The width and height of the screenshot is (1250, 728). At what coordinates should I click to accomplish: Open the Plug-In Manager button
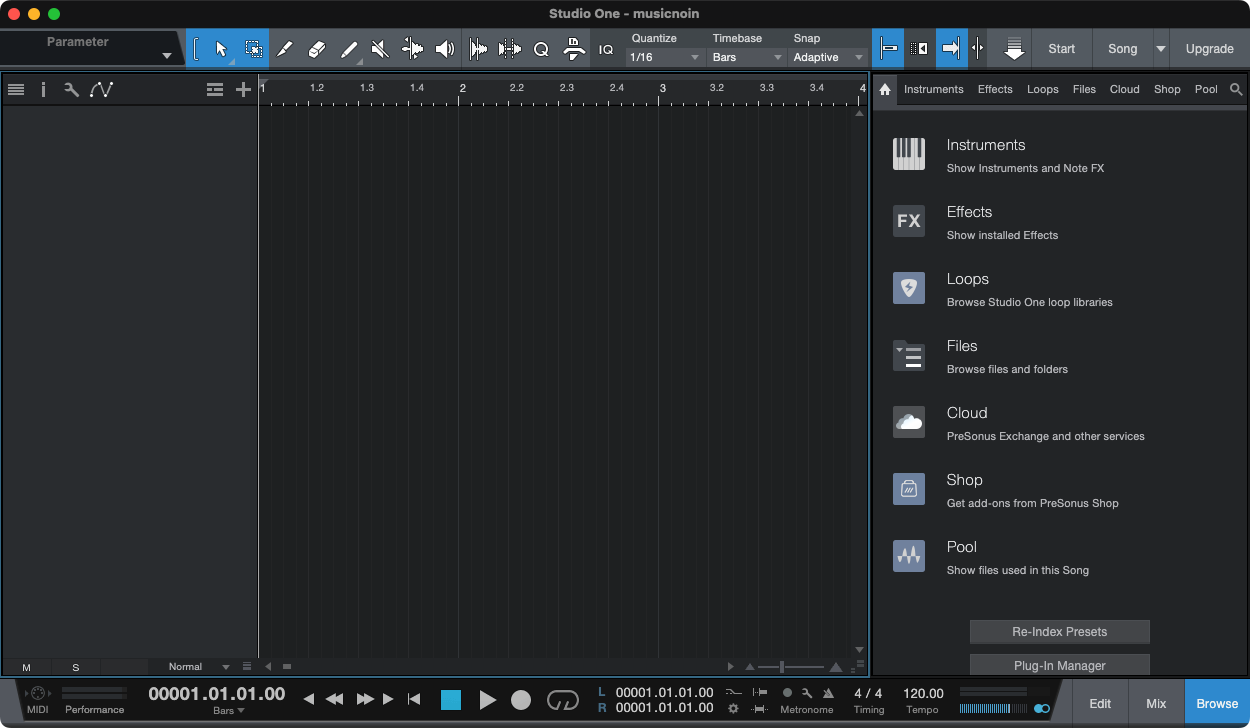[1060, 665]
